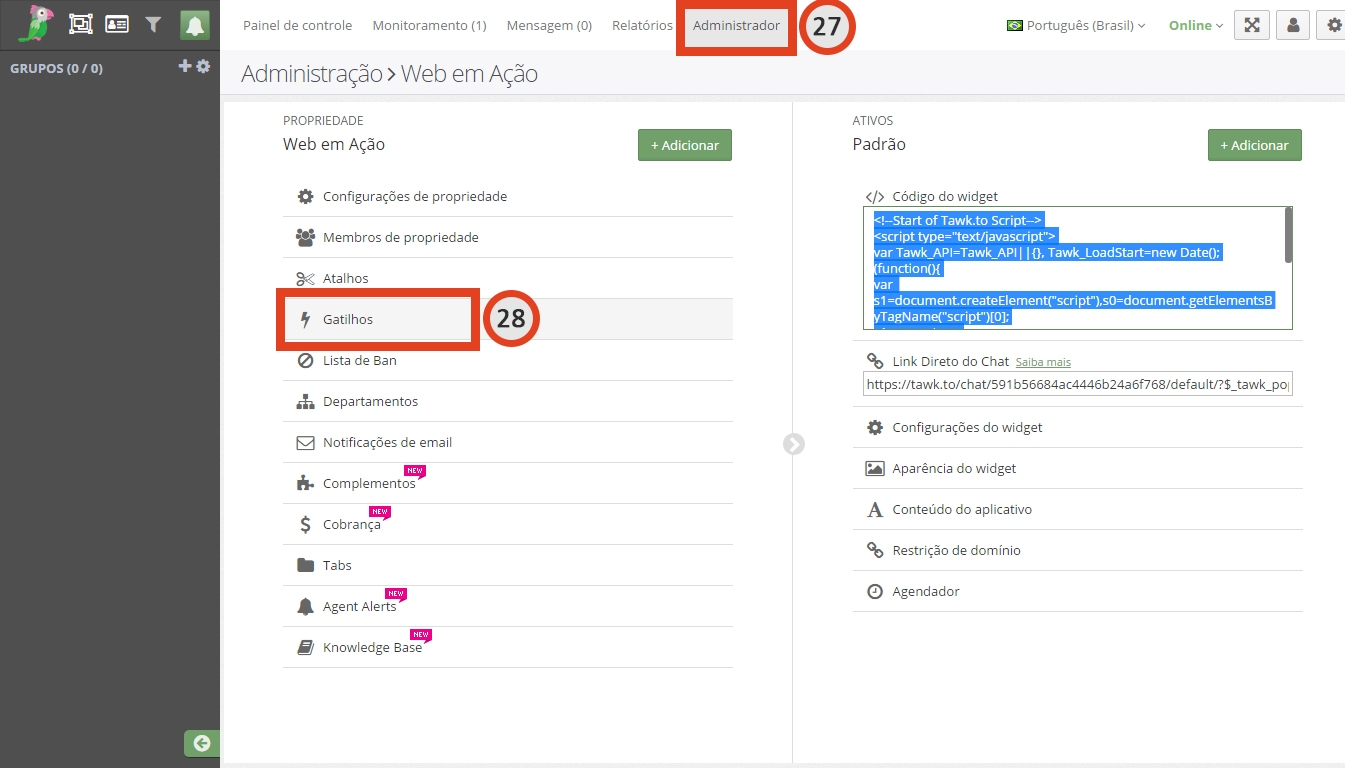Open groups settings gear icon
Viewport: 1345px width, 768px height.
tap(203, 66)
